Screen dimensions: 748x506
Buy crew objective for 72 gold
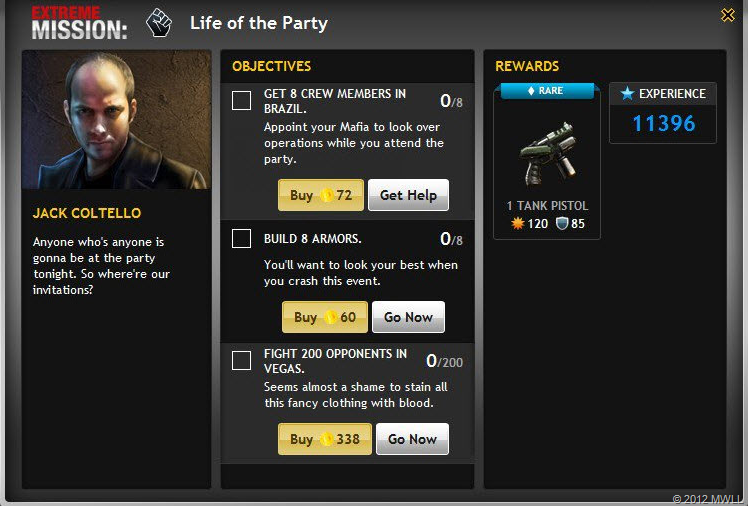coord(321,195)
